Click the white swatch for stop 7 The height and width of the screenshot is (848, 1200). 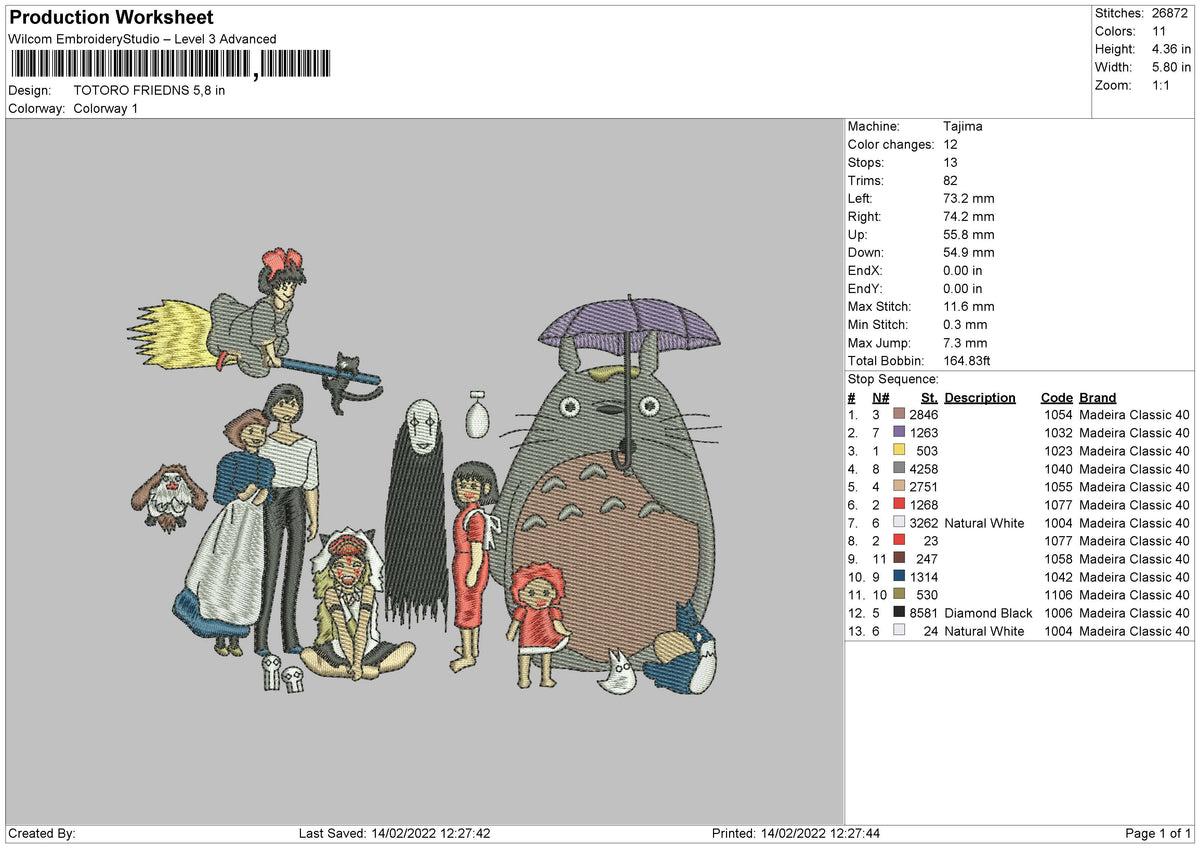tap(899, 523)
